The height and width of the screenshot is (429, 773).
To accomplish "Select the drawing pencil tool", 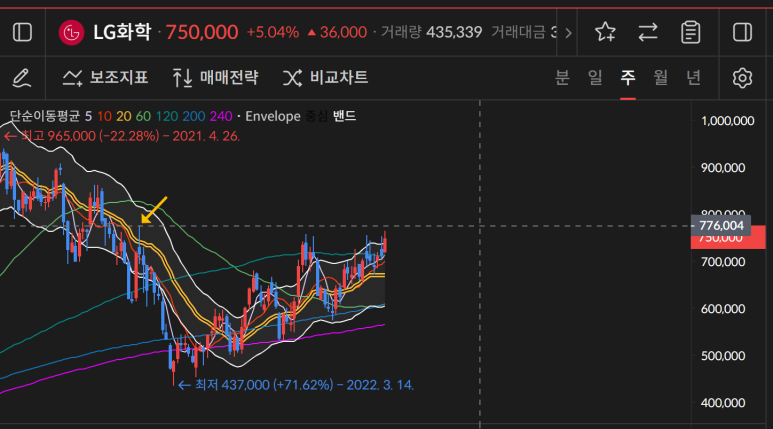I will pos(22,78).
